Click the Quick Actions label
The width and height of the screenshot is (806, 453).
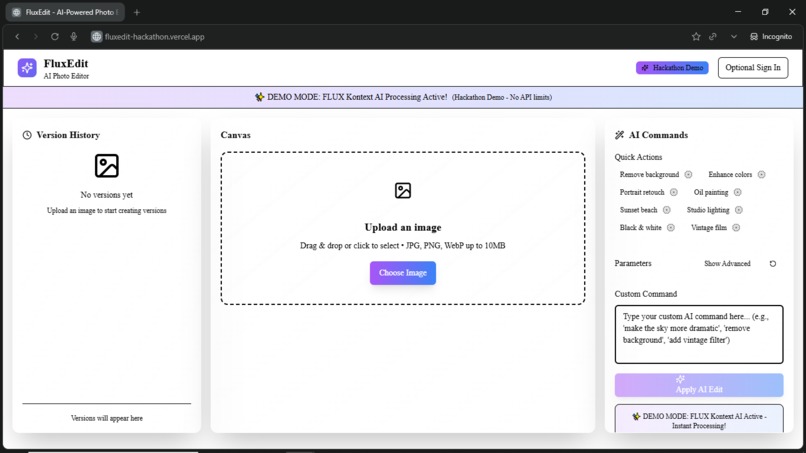(x=638, y=157)
